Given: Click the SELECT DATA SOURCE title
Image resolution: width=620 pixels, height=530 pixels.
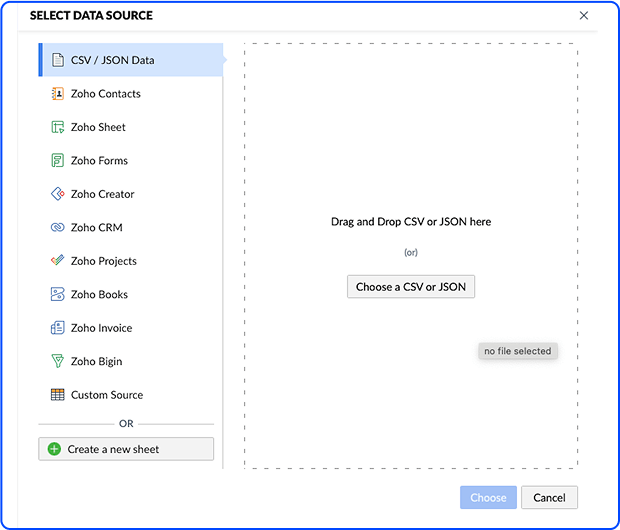Looking at the screenshot, I should click(x=91, y=15).
